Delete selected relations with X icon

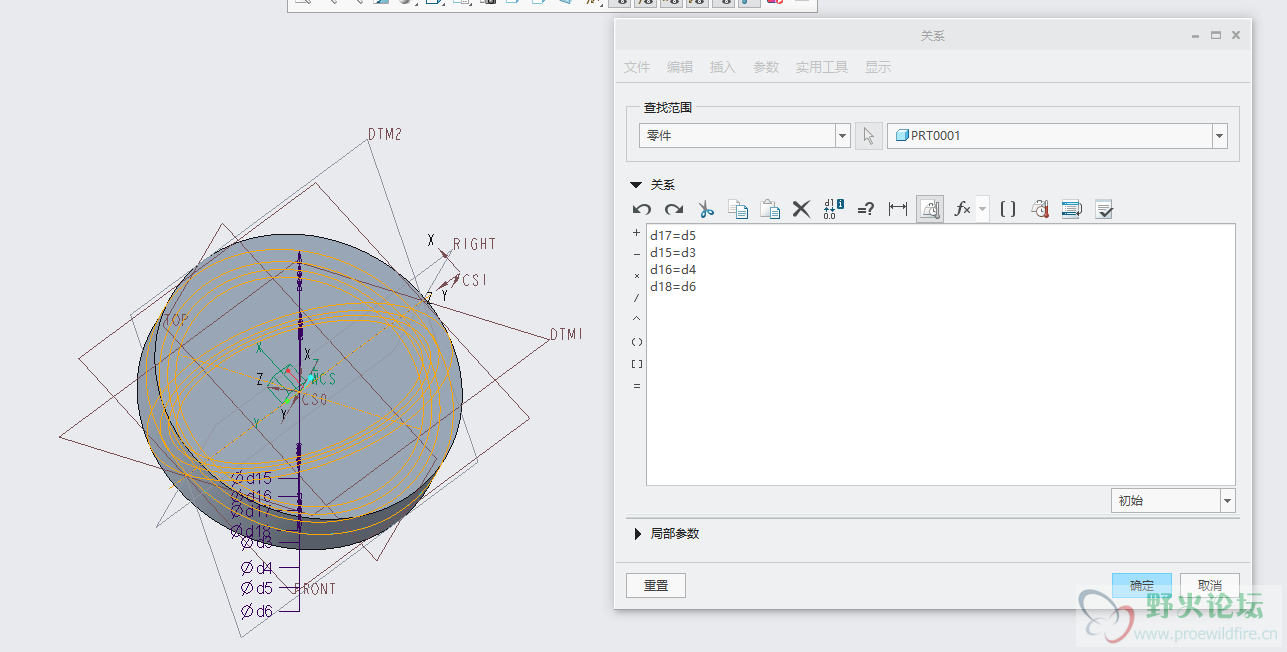pos(801,209)
